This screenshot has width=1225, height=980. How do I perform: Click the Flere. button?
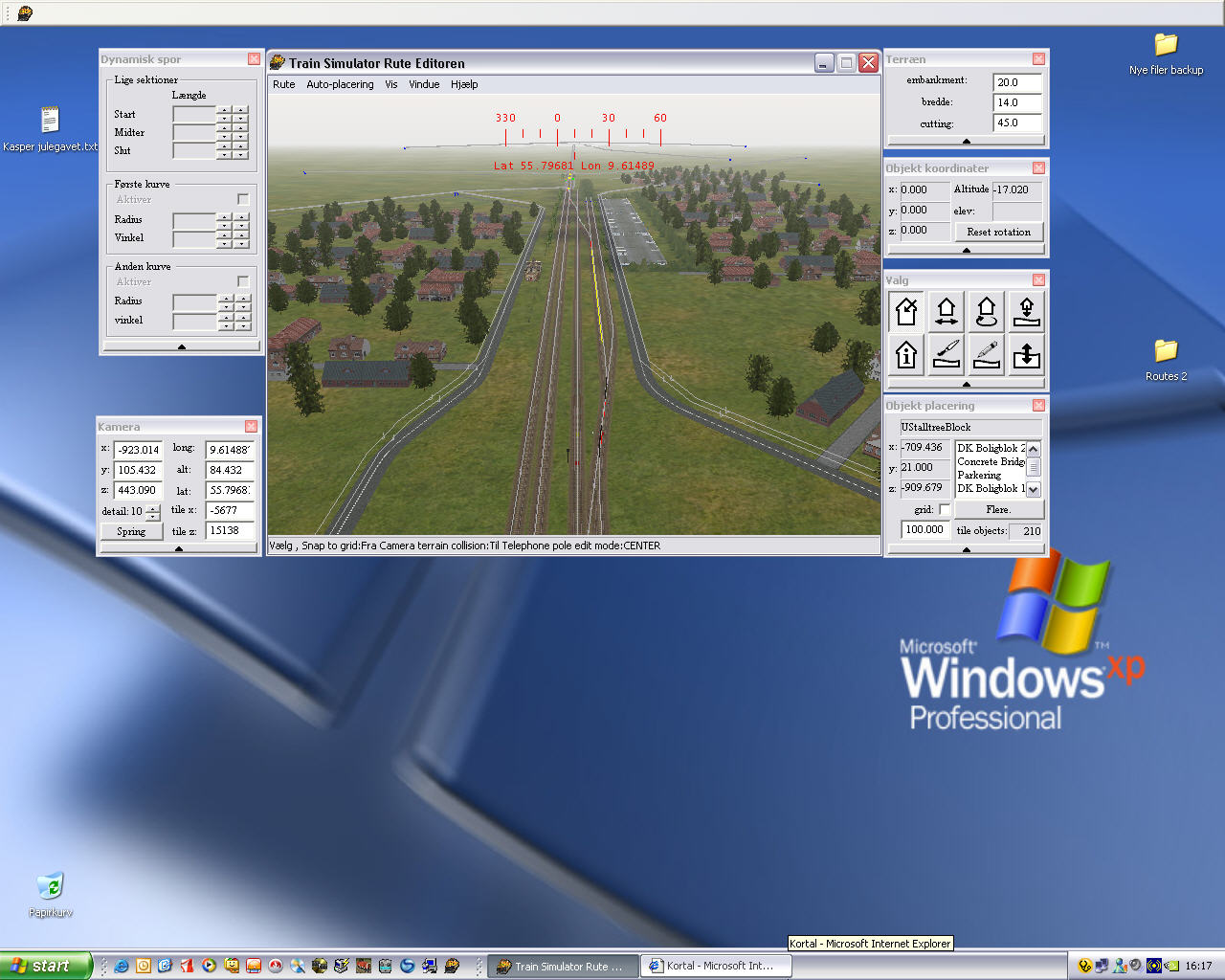click(x=998, y=510)
